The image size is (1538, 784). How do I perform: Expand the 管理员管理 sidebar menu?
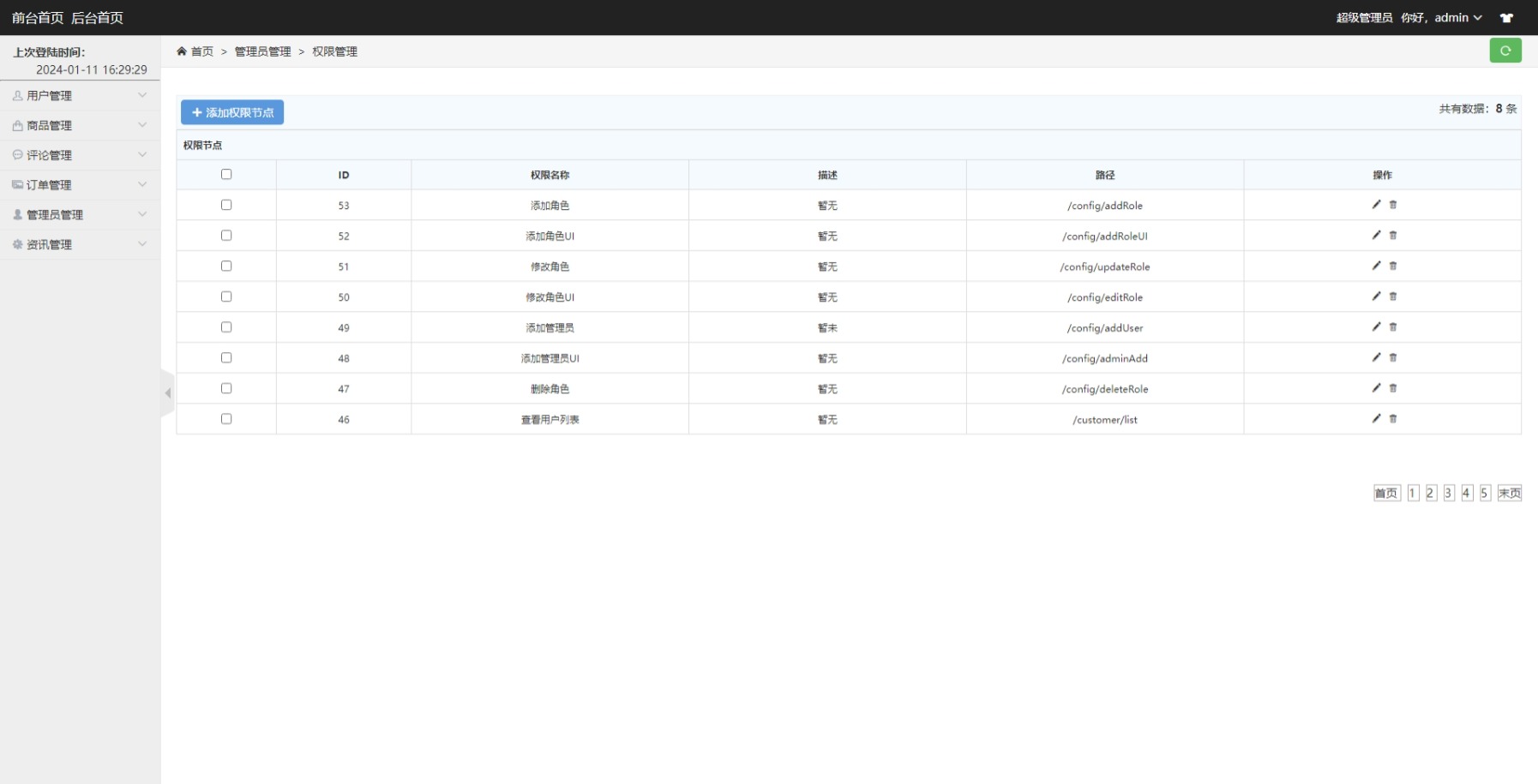pos(80,214)
